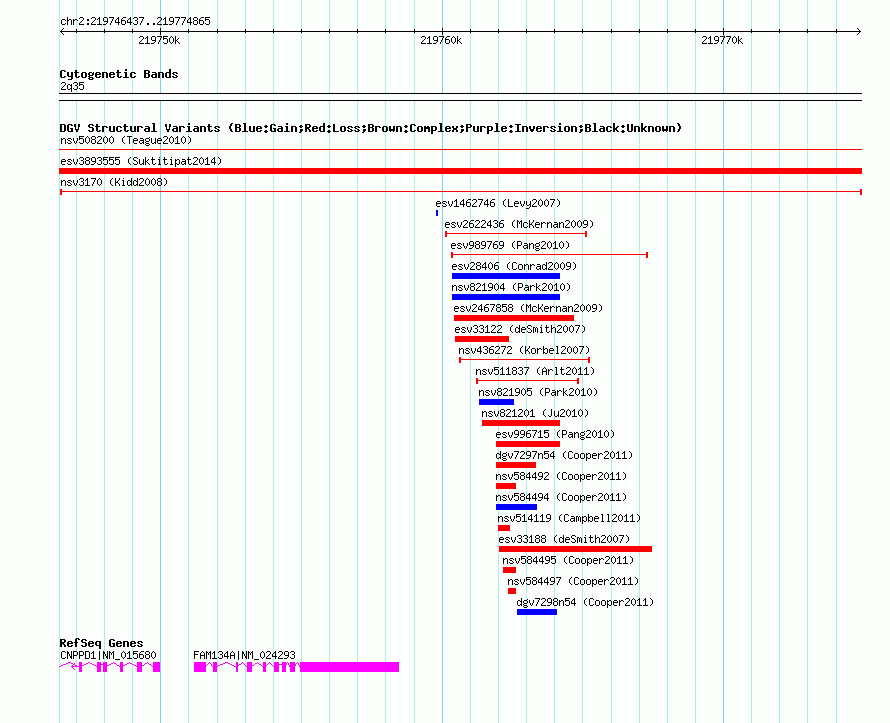Click the nsv584495 (Cooper2011) label

(568, 560)
